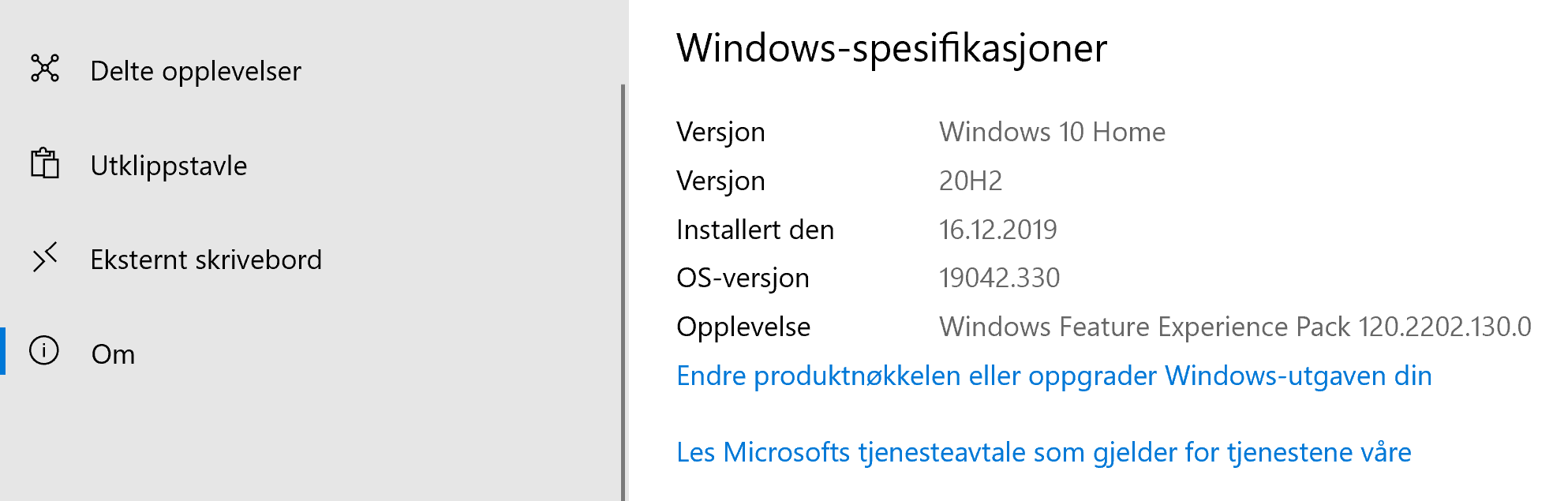Click the Opplevelse label

tap(743, 327)
